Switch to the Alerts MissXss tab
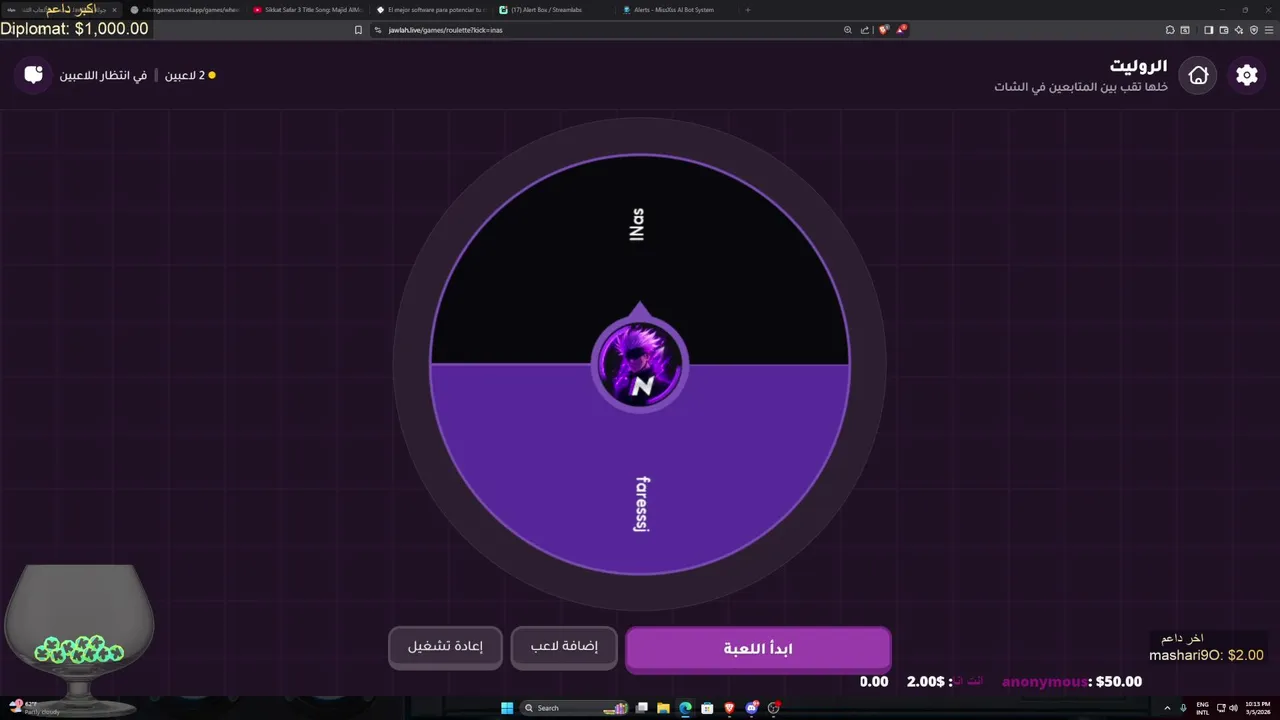 coord(676,10)
